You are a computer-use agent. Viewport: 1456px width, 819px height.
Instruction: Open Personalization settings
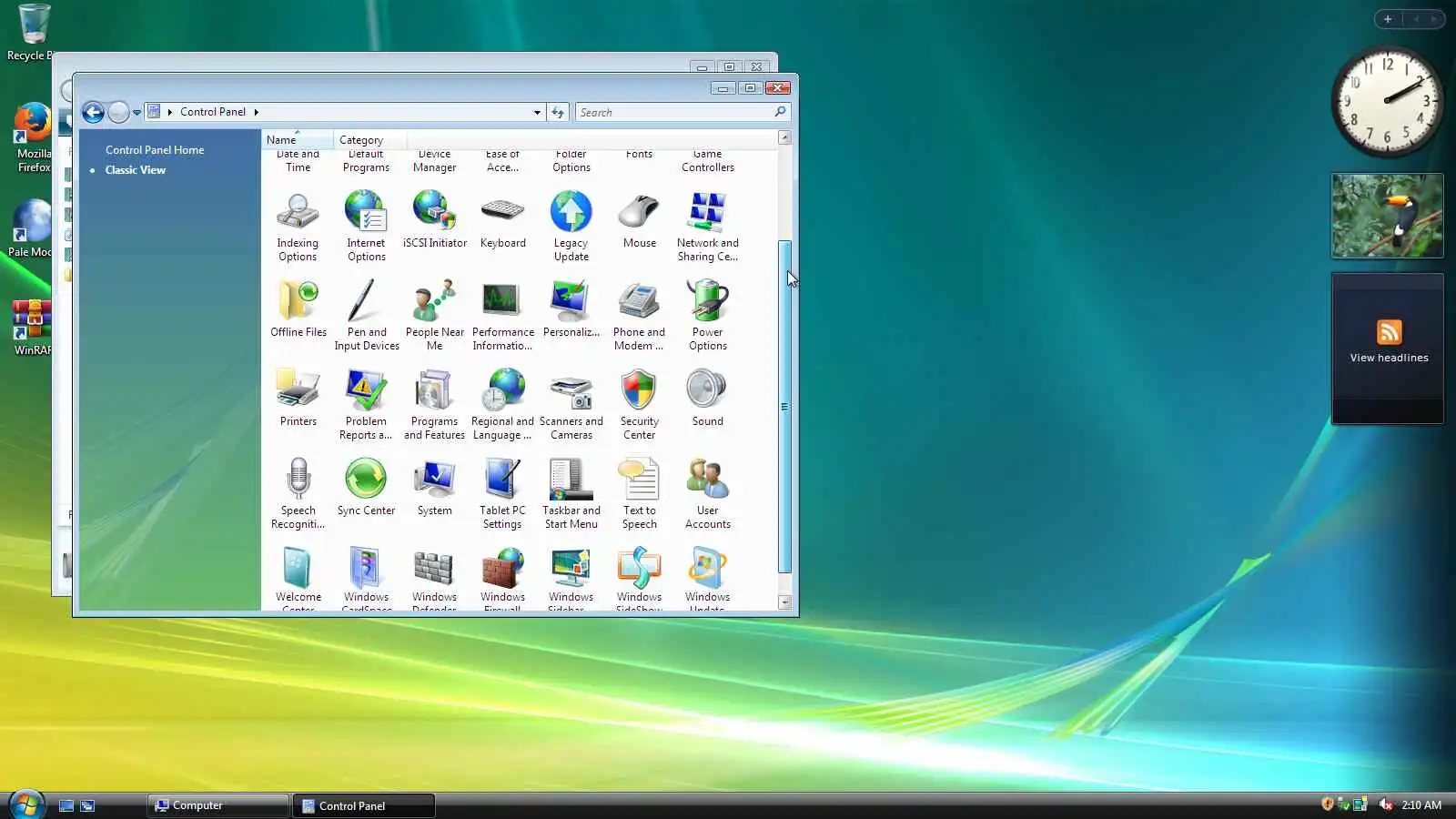[x=571, y=309]
